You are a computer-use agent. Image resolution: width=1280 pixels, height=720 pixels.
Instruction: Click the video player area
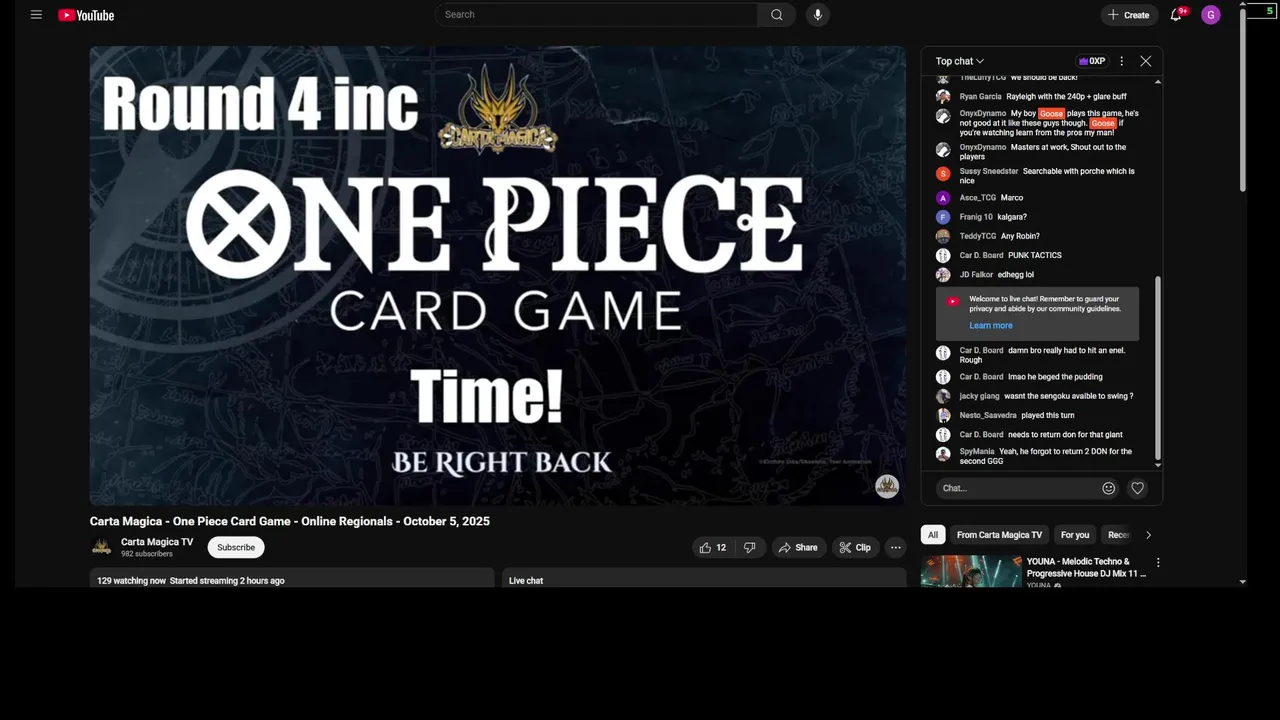pyautogui.click(x=498, y=276)
